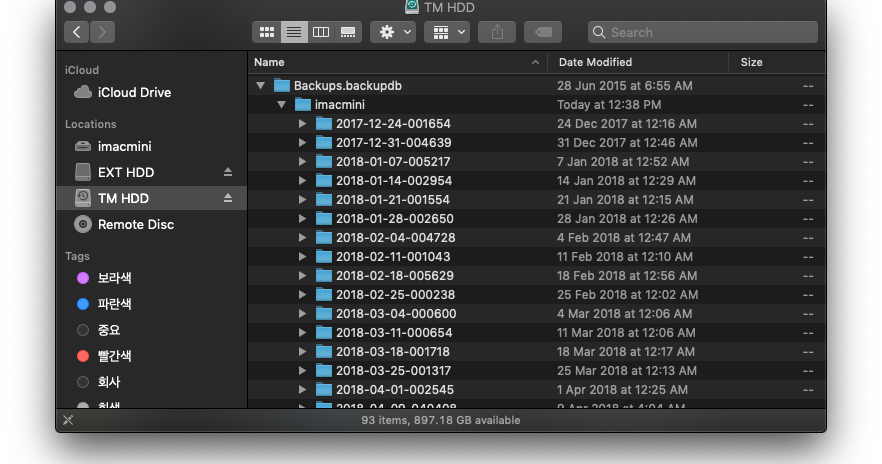The image size is (882, 464).
Task: Collapse the Backups.backupdb folder
Action: click(260, 86)
